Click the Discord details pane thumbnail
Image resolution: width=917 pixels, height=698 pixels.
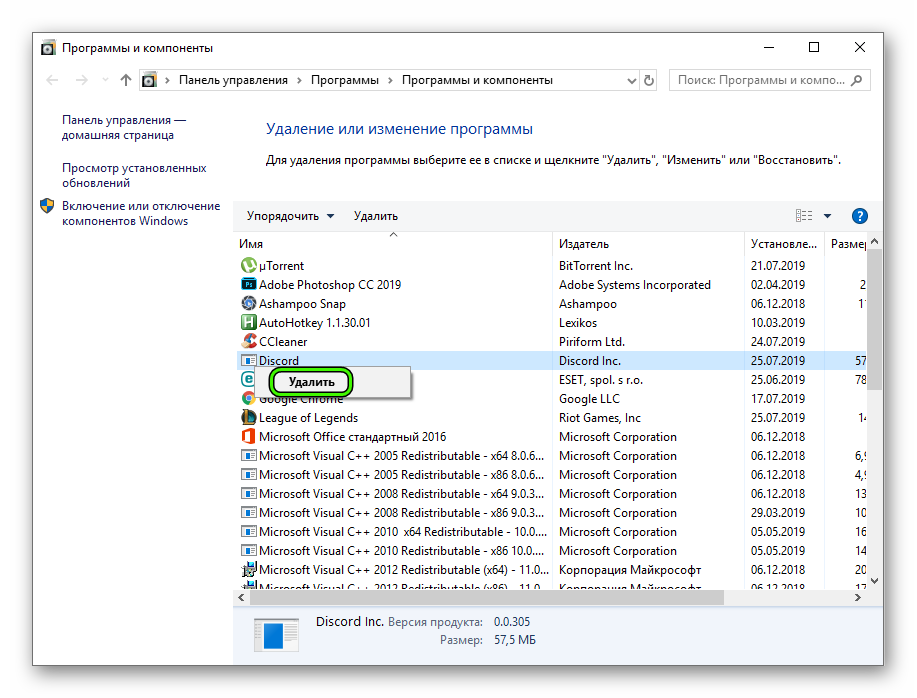pyautogui.click(x=276, y=635)
